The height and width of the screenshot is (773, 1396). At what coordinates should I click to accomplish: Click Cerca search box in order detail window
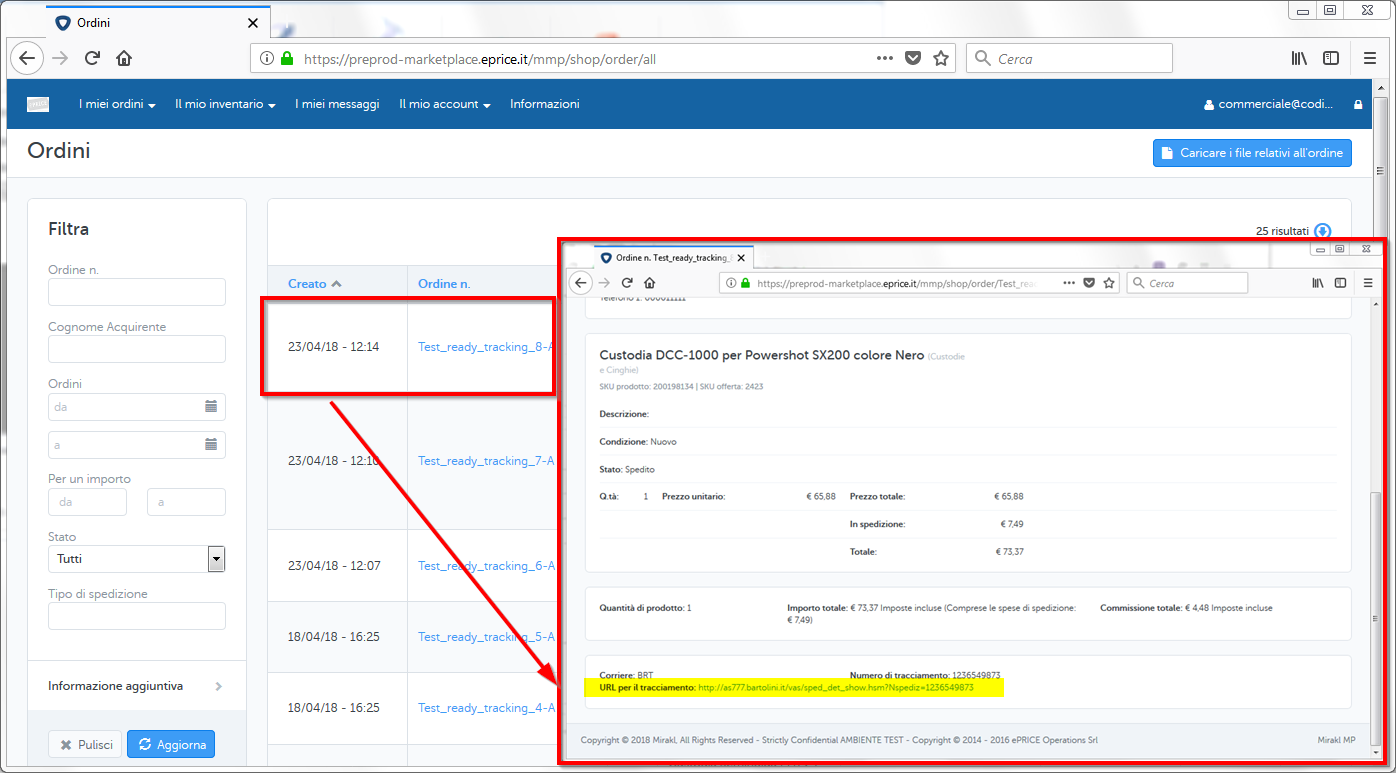coord(1187,283)
